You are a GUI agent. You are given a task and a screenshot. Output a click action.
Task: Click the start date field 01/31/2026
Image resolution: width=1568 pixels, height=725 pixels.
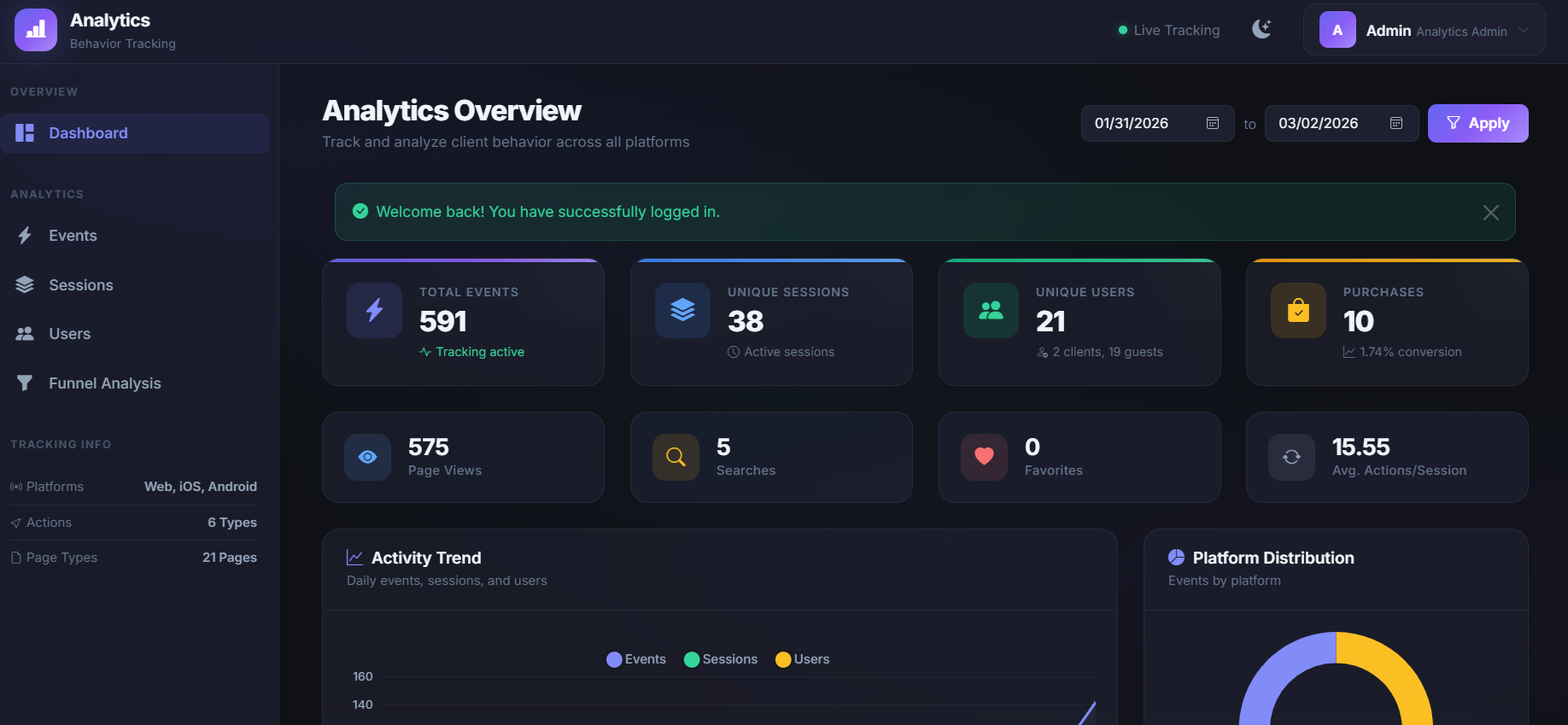1157,123
